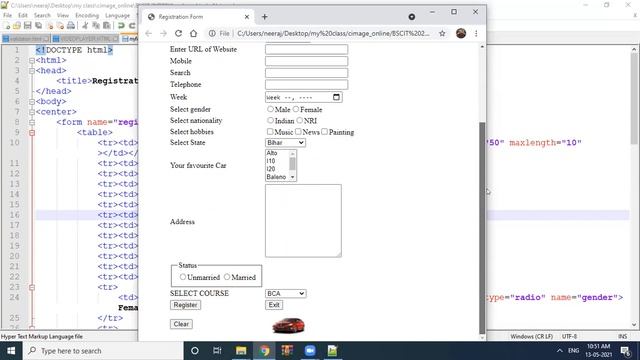The width and height of the screenshot is (640, 360).
Task: Select the Female gender radio button
Action: coord(296,109)
